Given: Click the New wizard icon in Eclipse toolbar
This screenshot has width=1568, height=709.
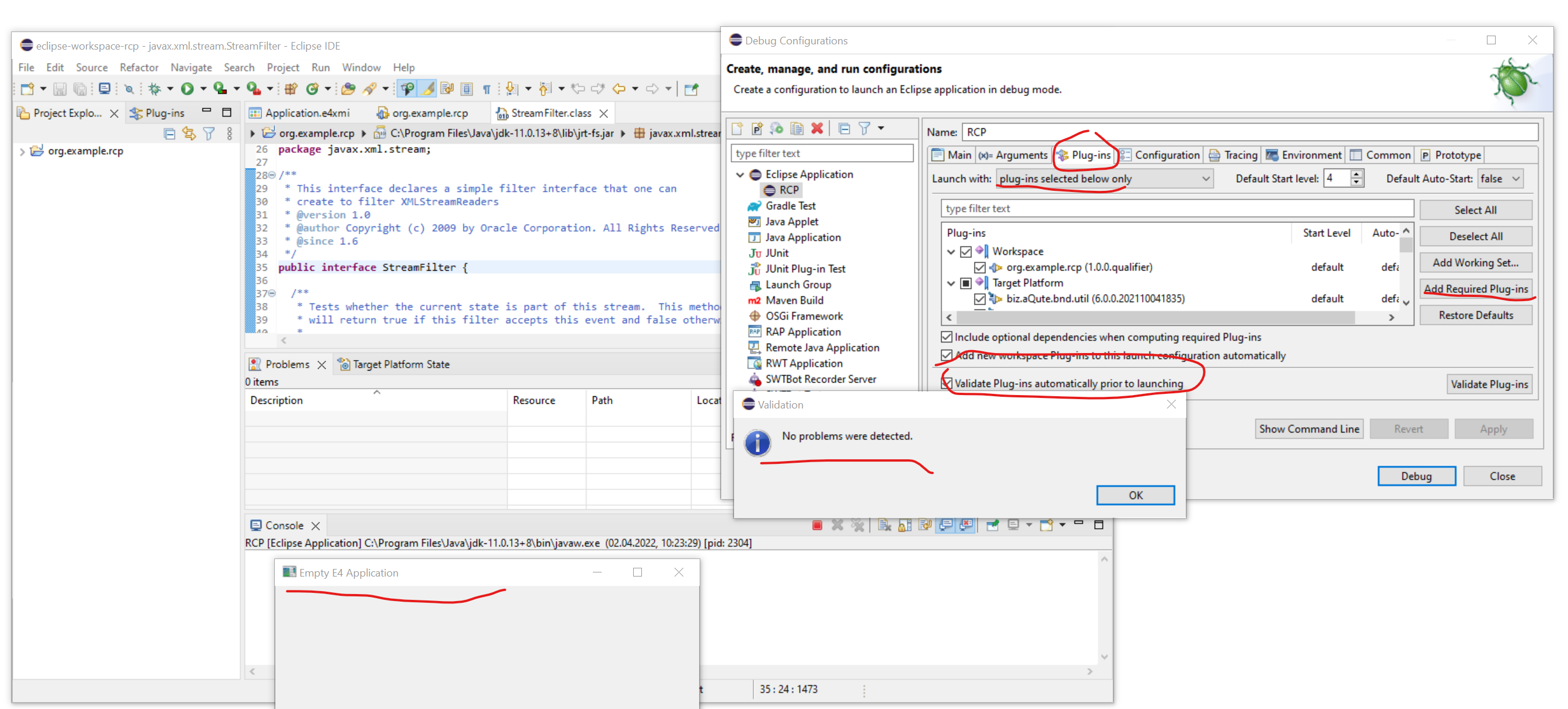Looking at the screenshot, I should (27, 89).
